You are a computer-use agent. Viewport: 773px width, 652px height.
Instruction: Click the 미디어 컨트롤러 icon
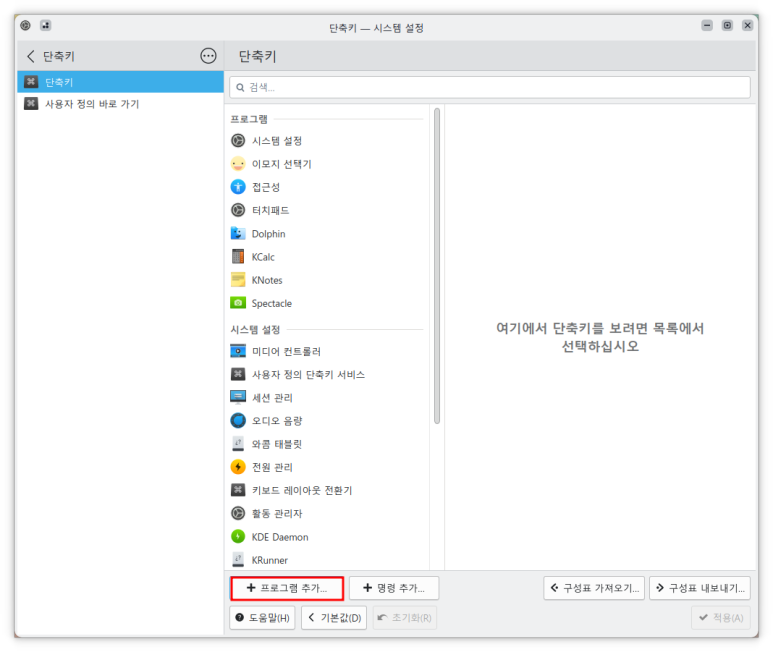(x=238, y=351)
